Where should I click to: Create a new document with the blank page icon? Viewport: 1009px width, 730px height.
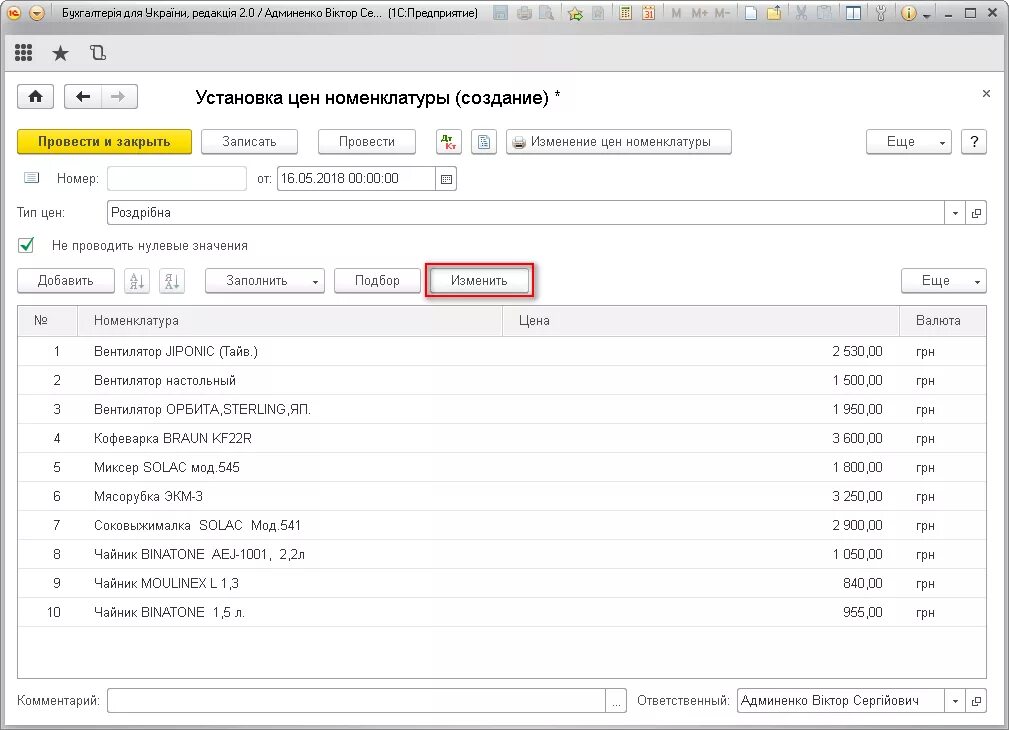tap(751, 13)
